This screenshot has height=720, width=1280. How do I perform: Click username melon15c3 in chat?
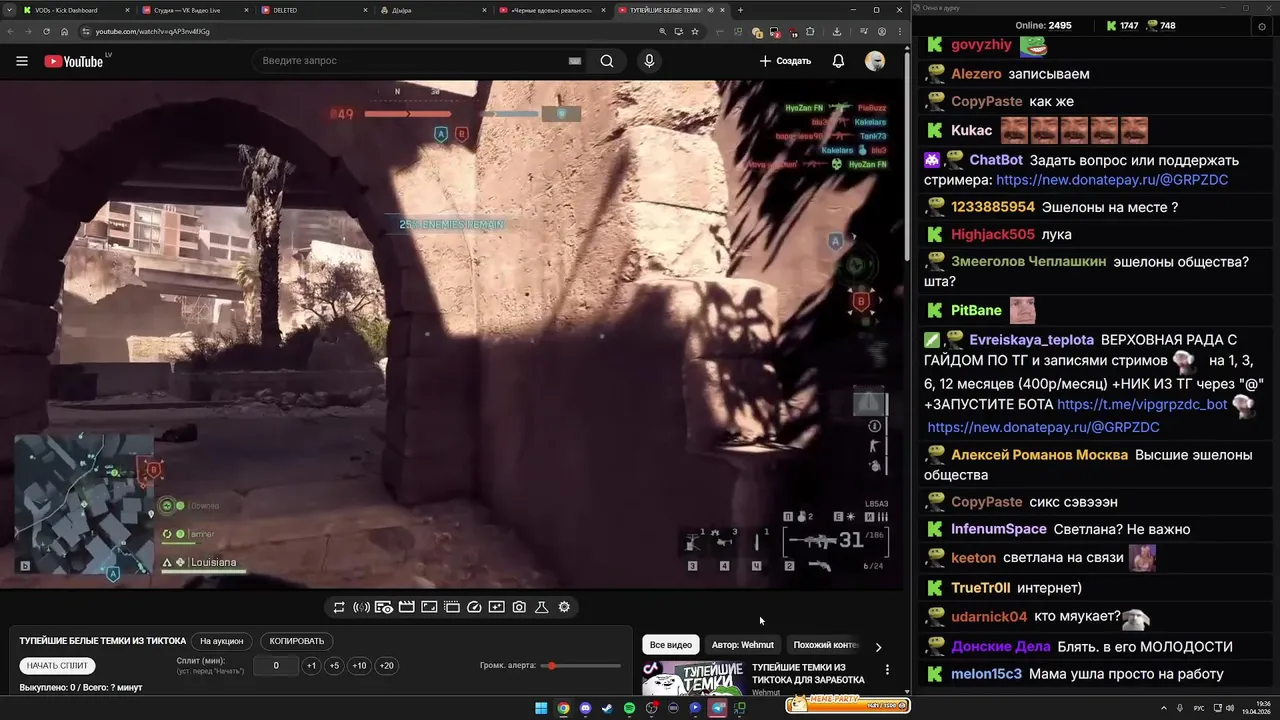(986, 675)
